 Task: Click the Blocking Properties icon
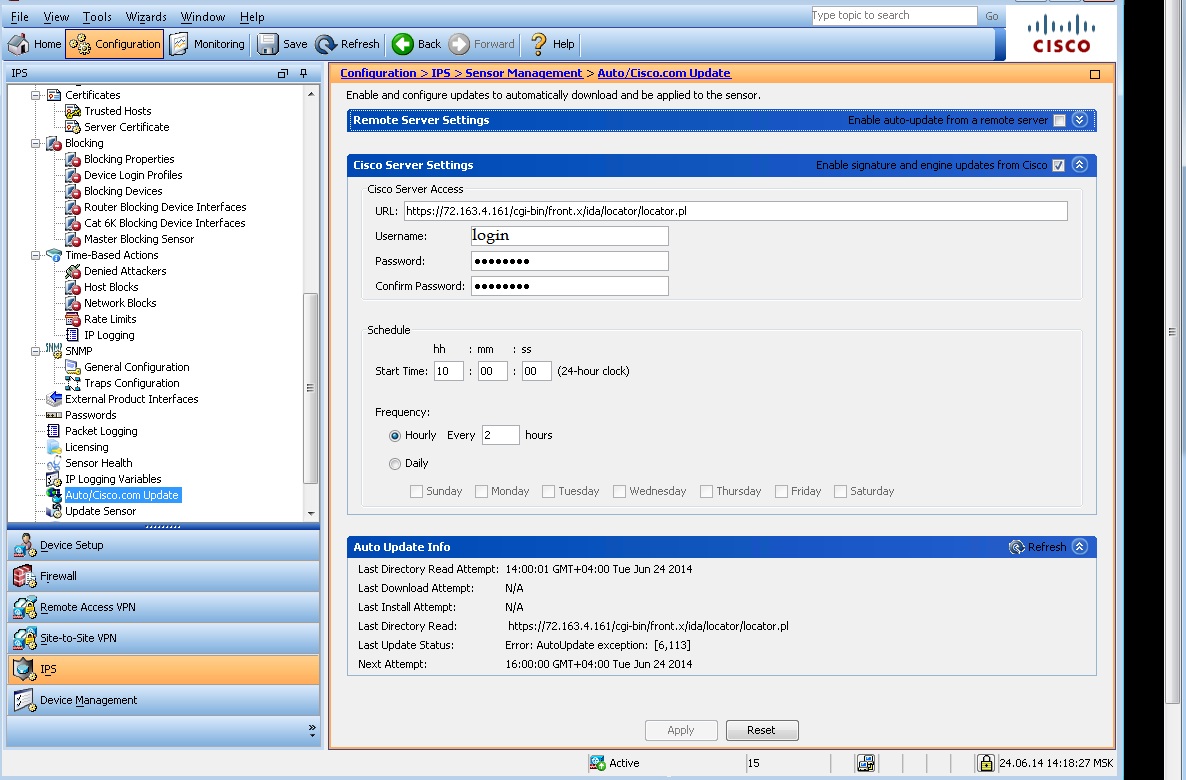(73, 159)
